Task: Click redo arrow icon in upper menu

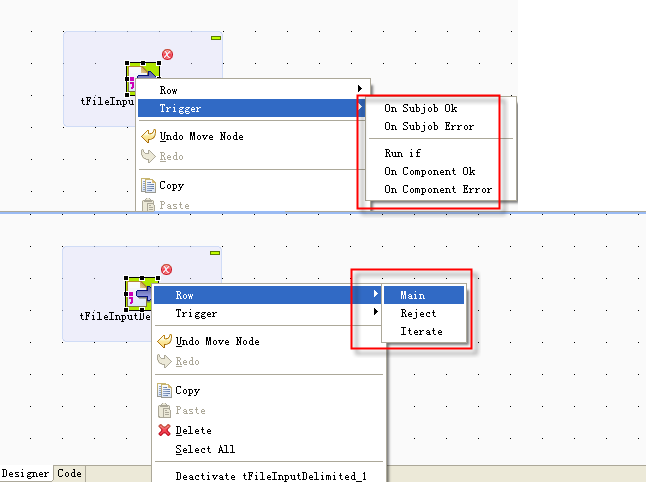Action: point(148,156)
